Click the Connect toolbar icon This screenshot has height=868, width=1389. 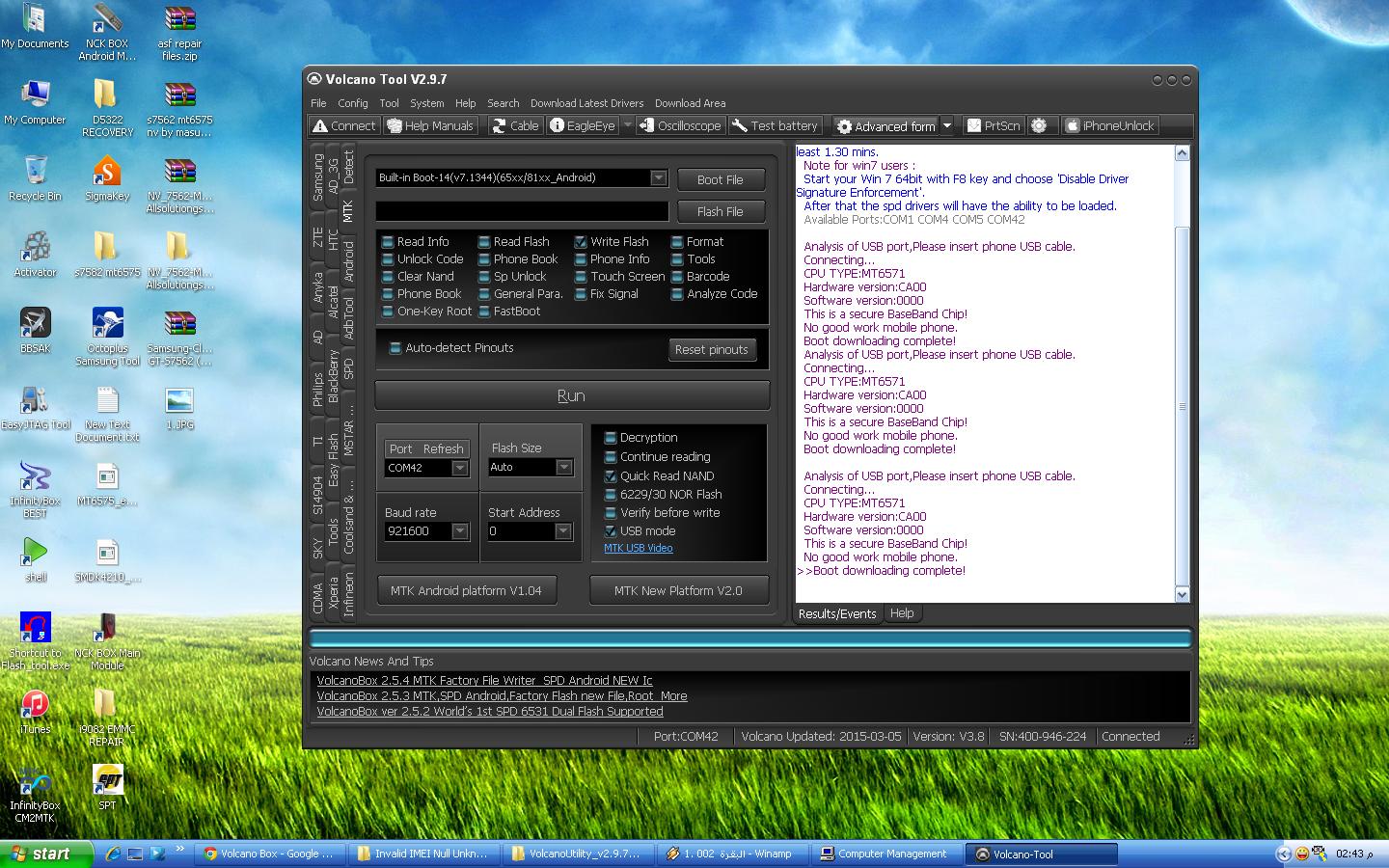point(344,125)
